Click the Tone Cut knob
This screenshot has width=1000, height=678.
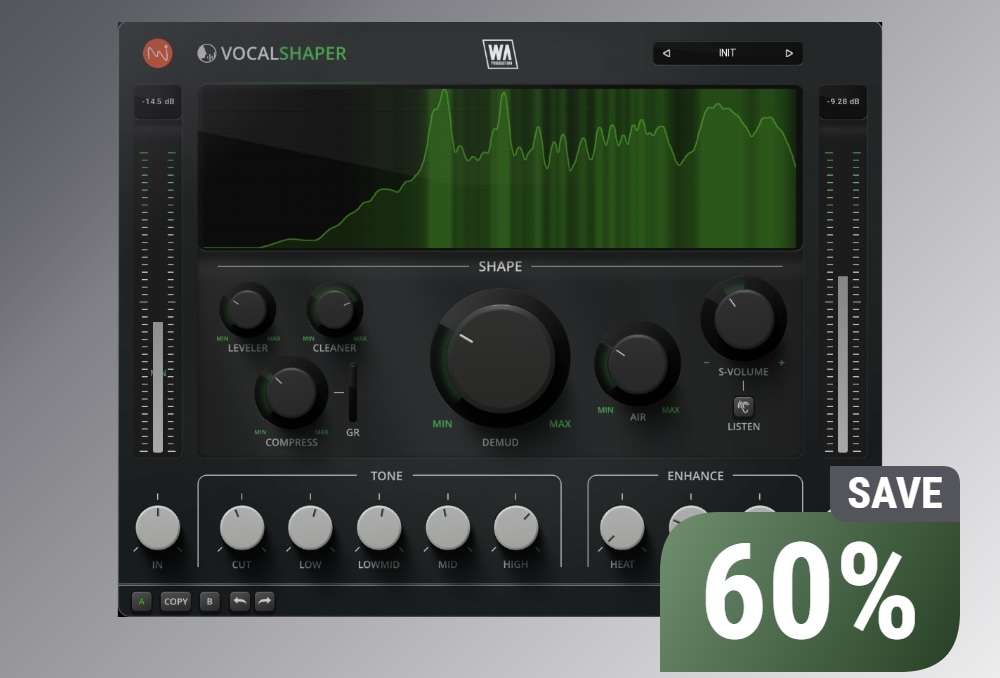242,527
